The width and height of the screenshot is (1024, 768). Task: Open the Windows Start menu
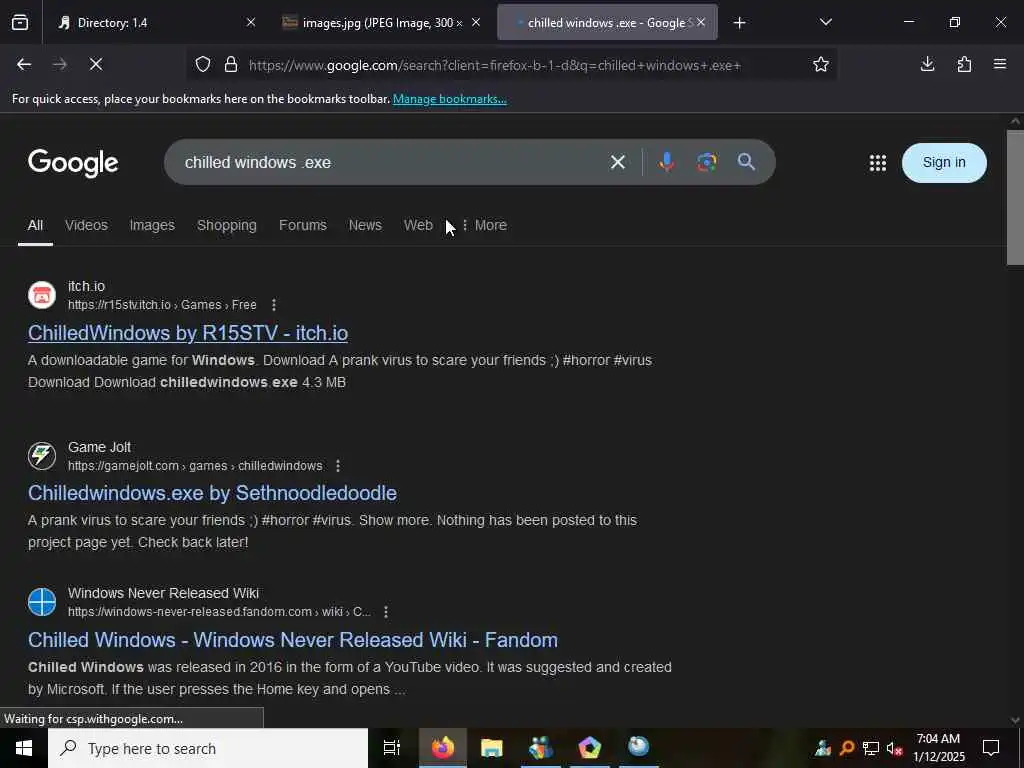(x=24, y=748)
